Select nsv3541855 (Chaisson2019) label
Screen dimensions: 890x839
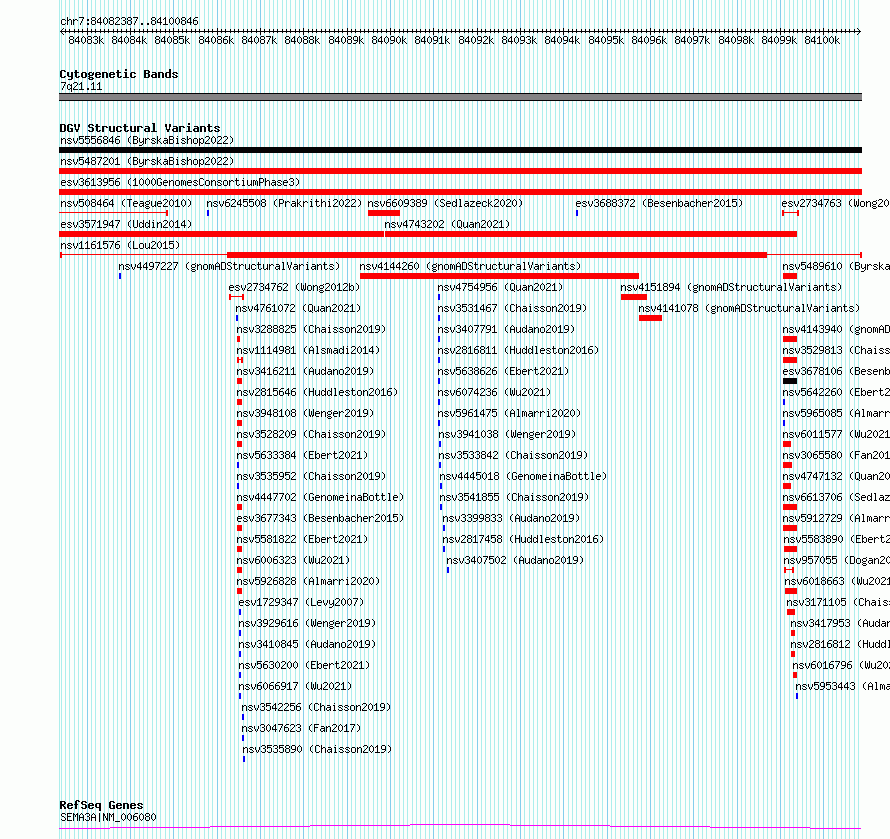coord(514,497)
